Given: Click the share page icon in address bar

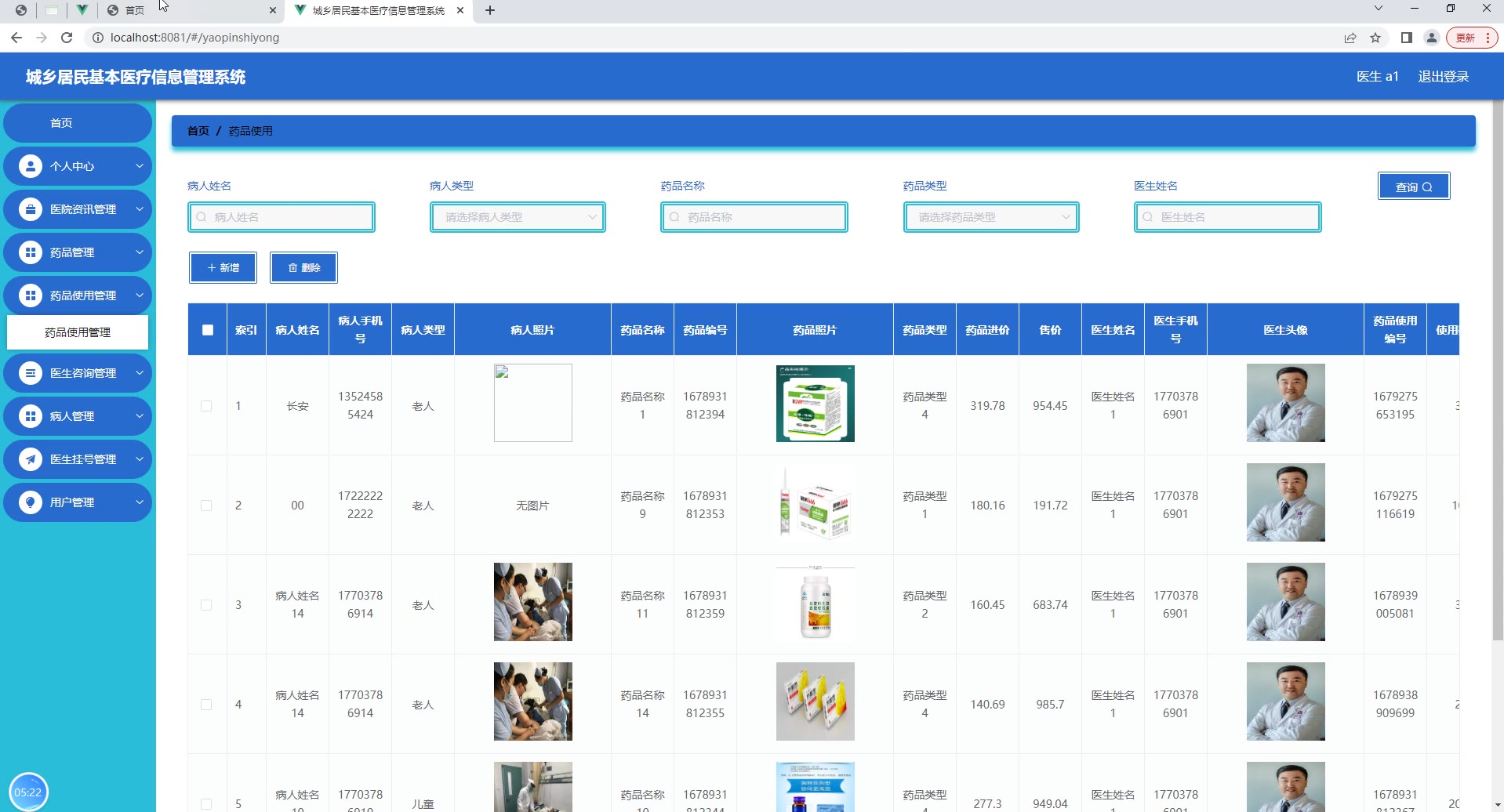Looking at the screenshot, I should point(1350,38).
